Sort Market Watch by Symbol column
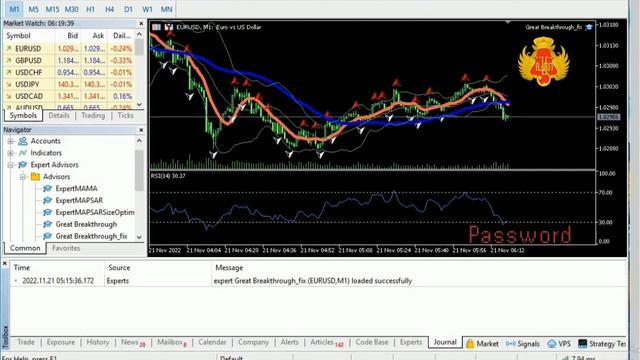 pyautogui.click(x=18, y=36)
